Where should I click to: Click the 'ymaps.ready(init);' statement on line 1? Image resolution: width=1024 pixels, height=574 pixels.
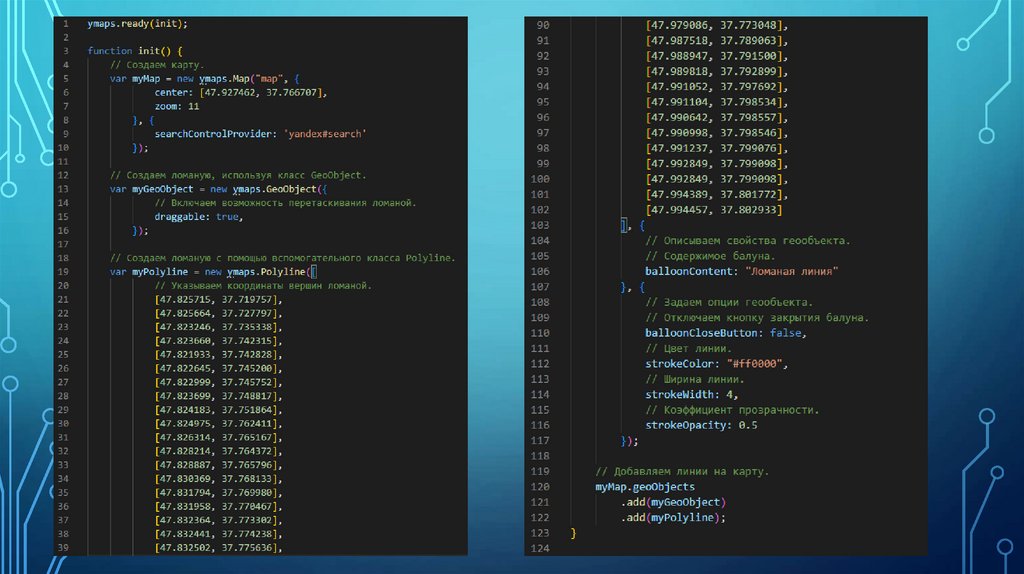pos(136,23)
